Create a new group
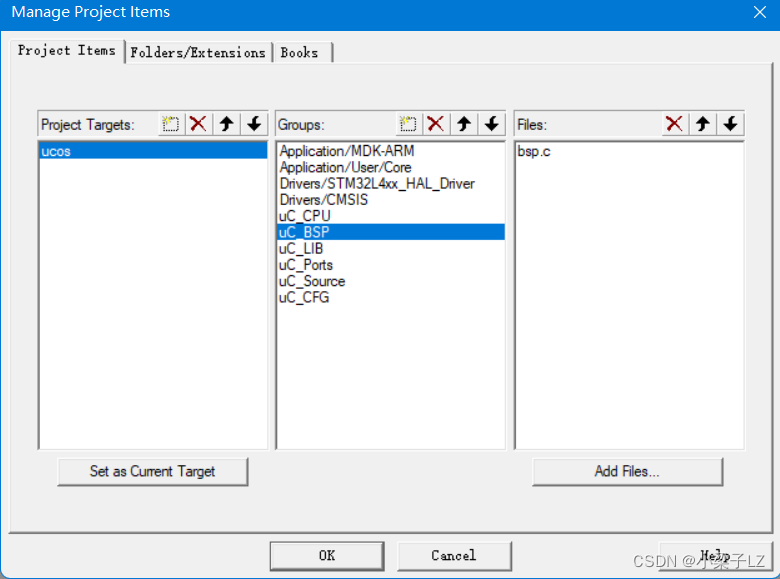This screenshot has width=780, height=579. point(408,124)
